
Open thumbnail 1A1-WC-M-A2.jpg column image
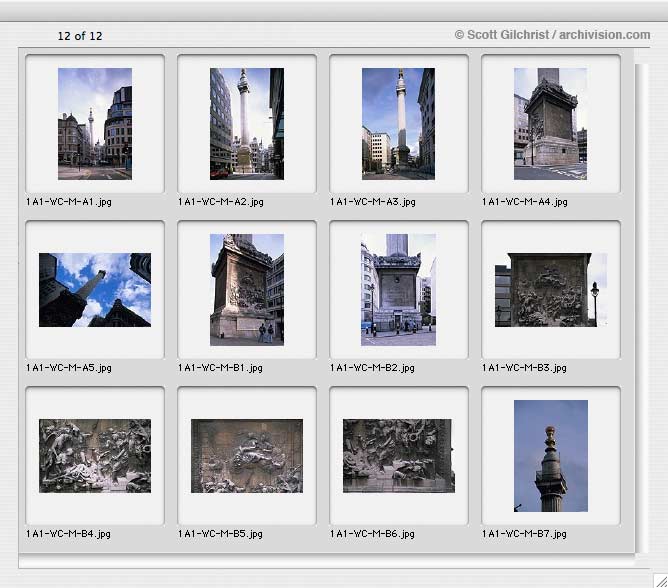[247, 124]
